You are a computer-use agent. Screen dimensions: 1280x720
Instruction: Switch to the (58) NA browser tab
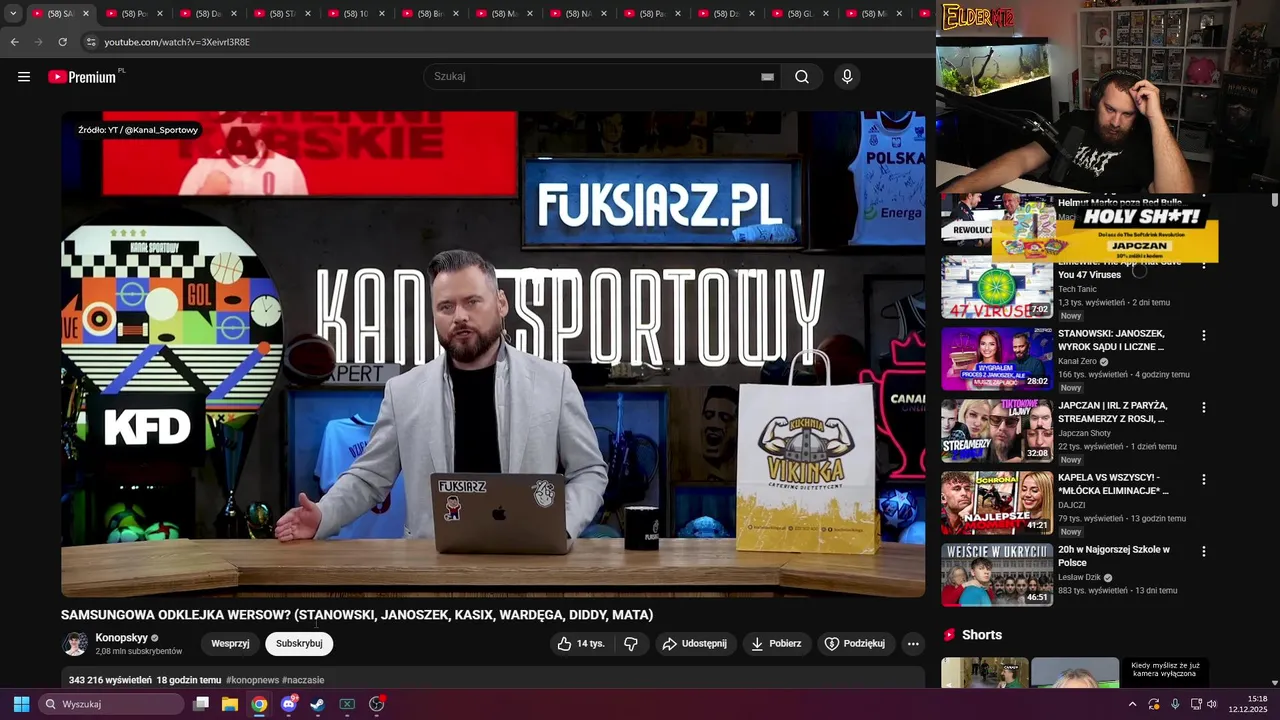(579, 14)
